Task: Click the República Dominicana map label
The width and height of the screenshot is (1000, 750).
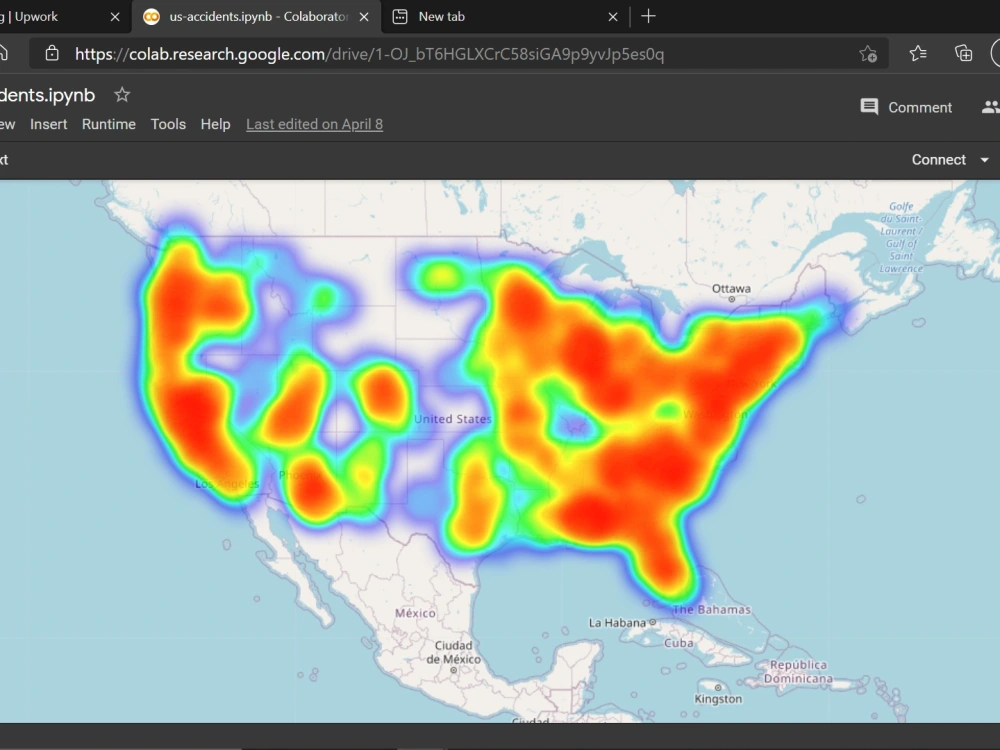Action: click(798, 672)
